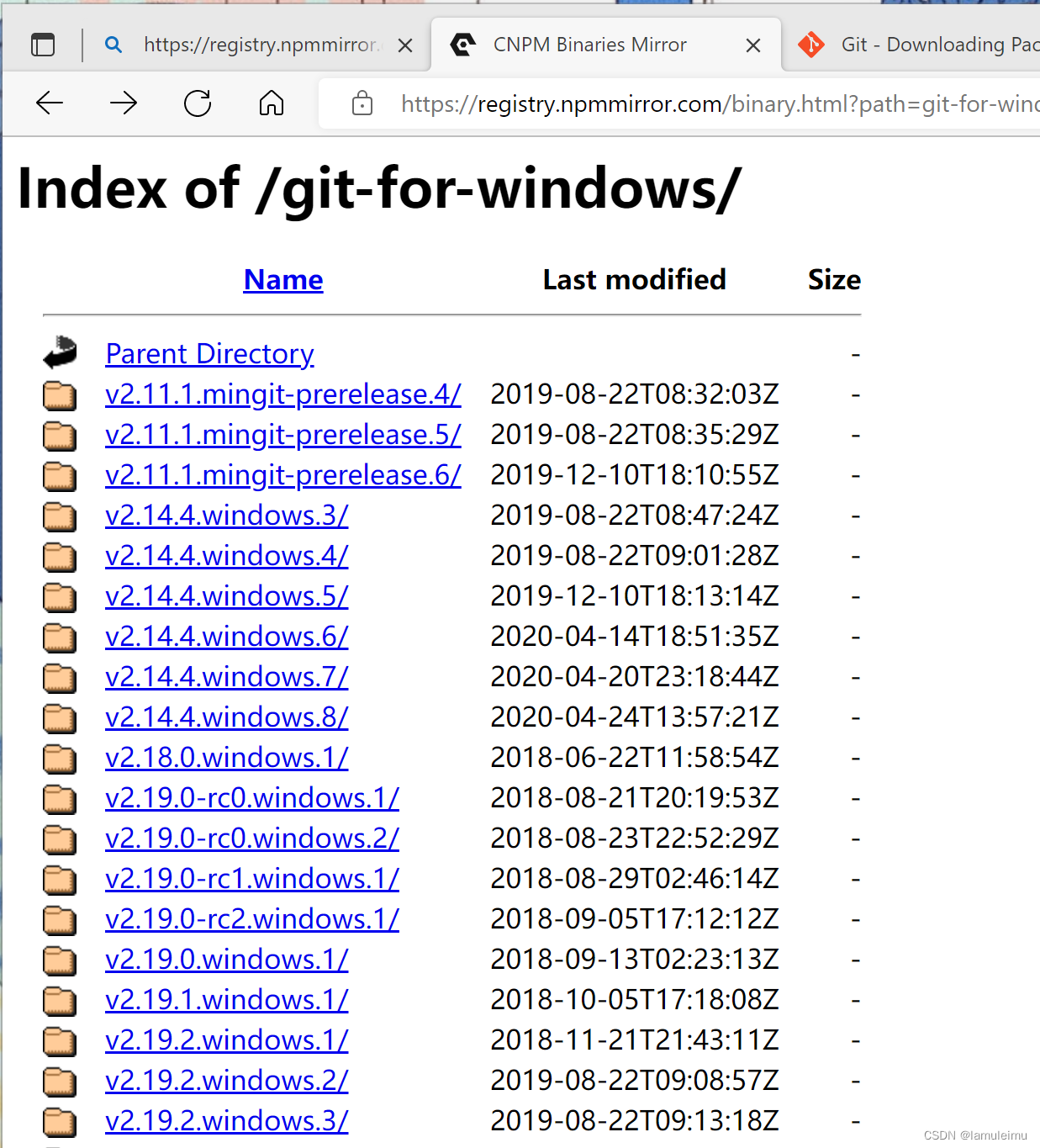Open v2.19.2.windows.2/ folder link
The width and height of the screenshot is (1040, 1148).
pos(227,1081)
